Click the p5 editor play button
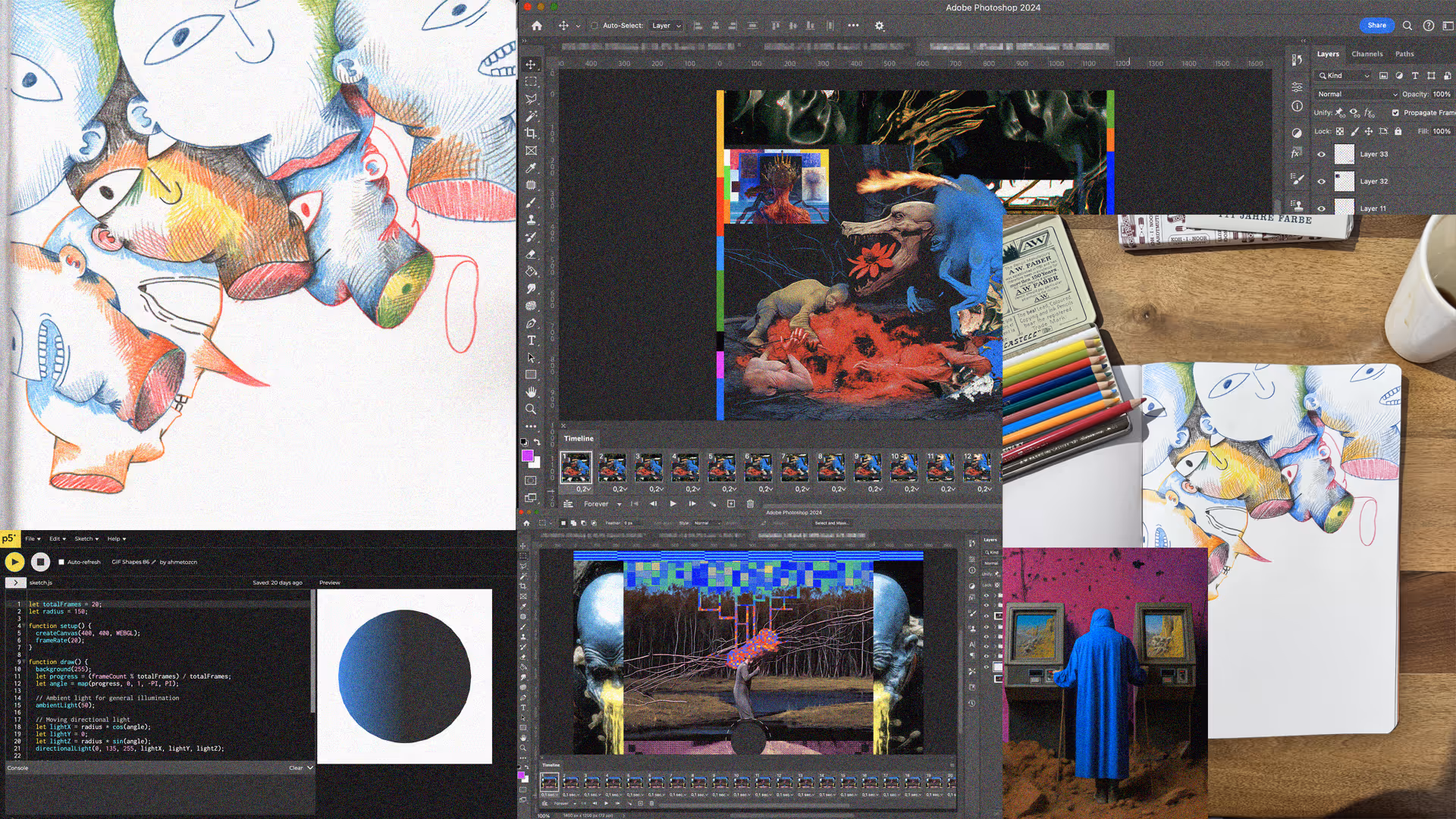 click(x=14, y=562)
